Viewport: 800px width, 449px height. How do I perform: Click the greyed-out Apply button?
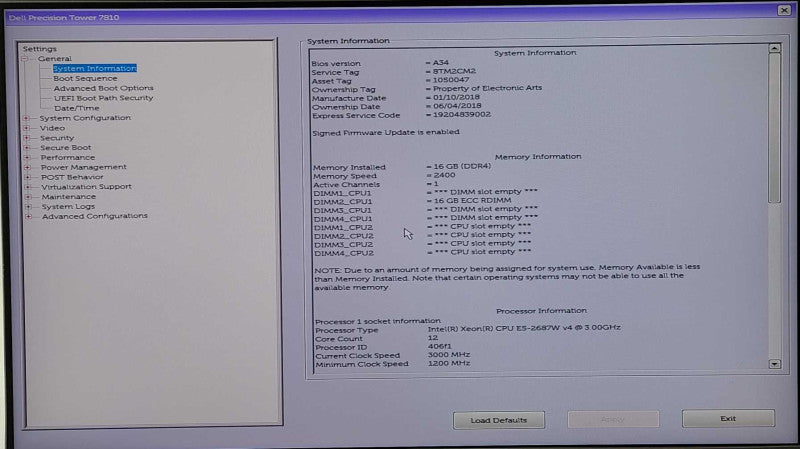[x=613, y=420]
